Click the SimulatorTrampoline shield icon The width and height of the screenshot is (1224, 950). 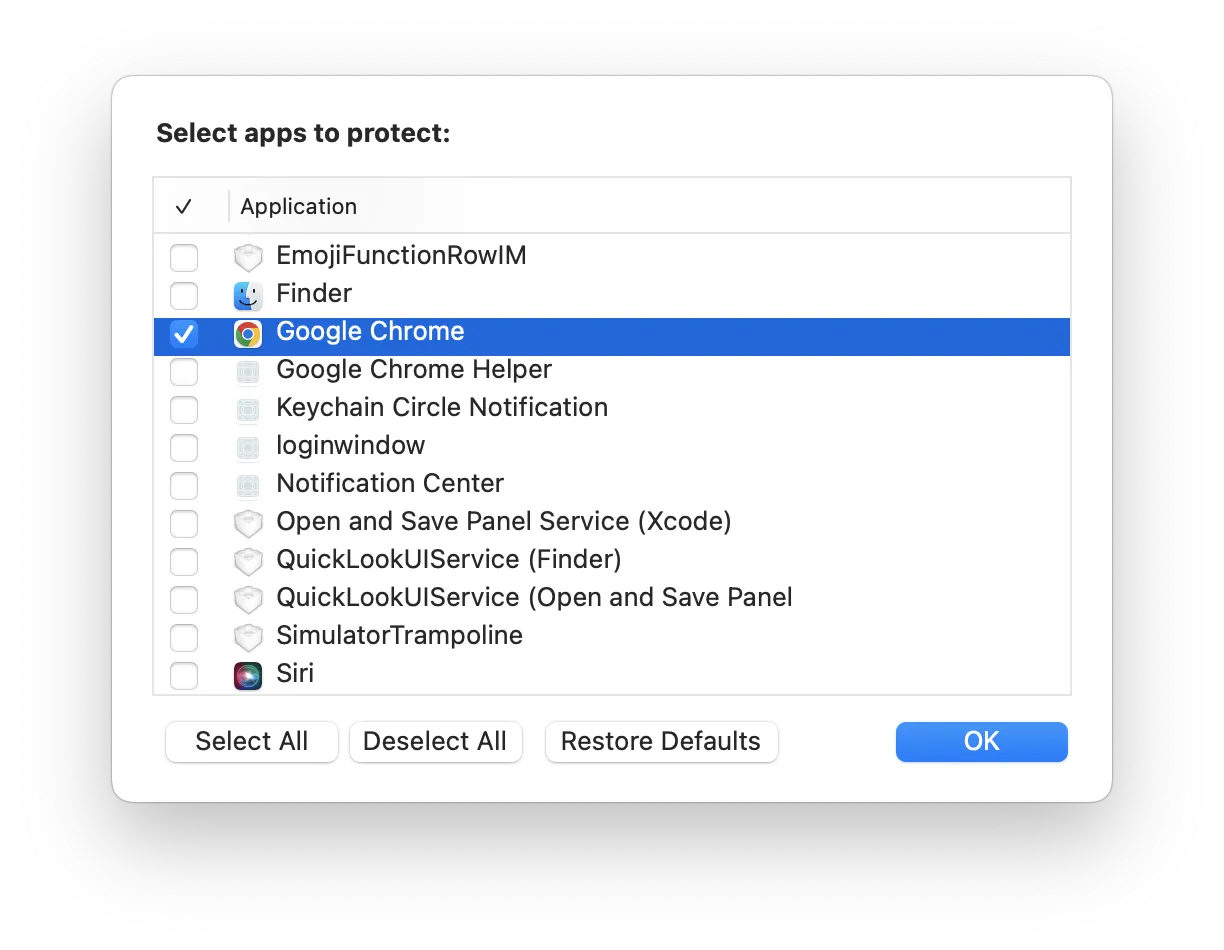(247, 637)
